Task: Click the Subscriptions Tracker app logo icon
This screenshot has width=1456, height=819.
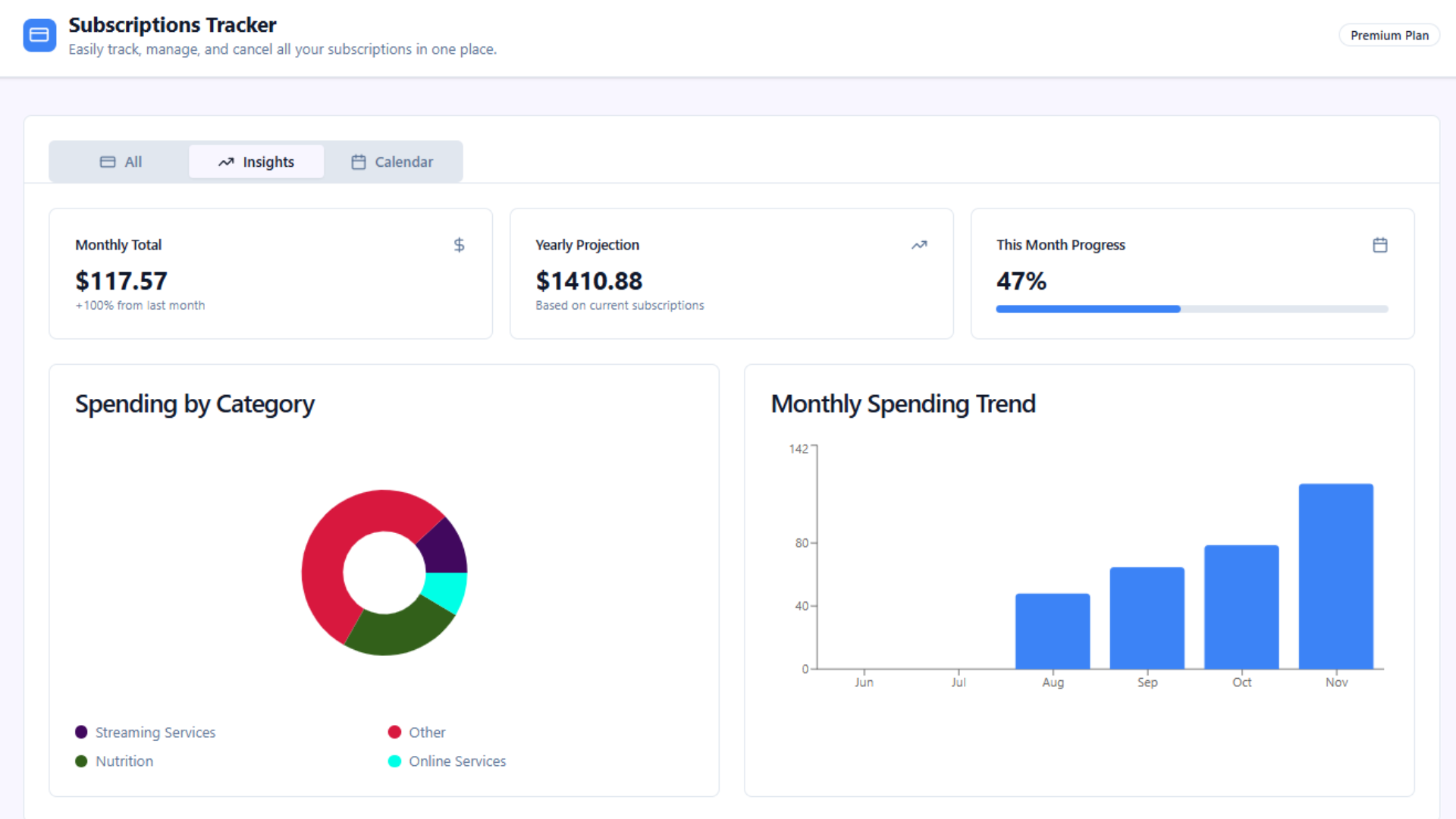Action: click(39, 35)
